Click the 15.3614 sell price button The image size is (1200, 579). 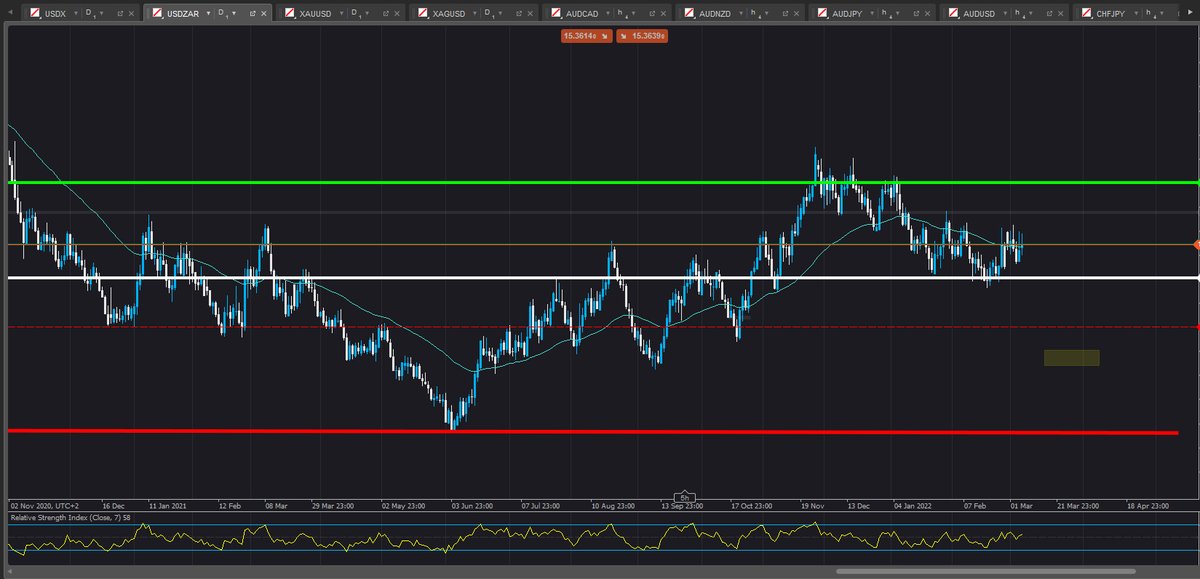pos(585,36)
